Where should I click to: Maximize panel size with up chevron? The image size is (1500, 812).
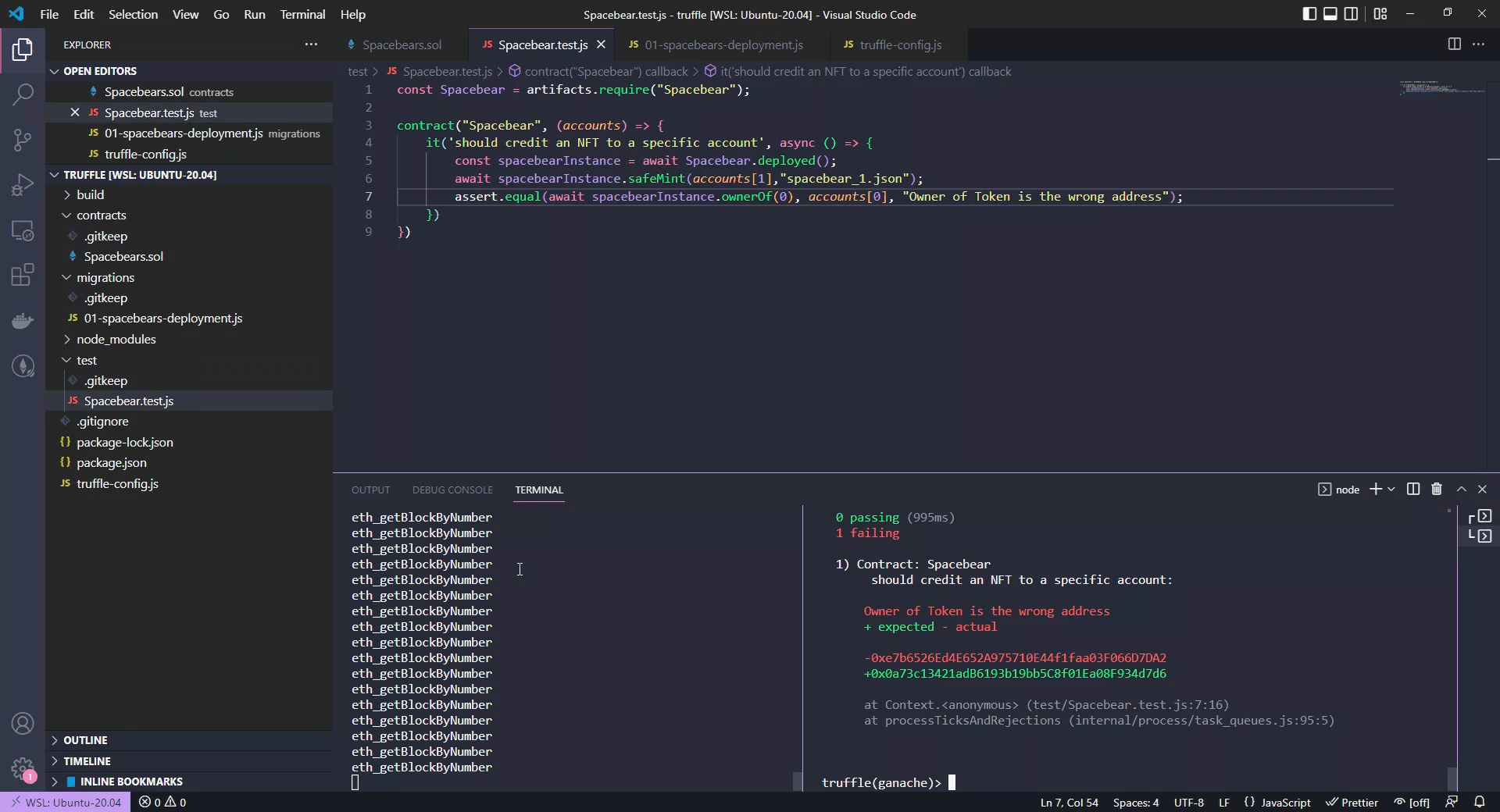coord(1461,489)
